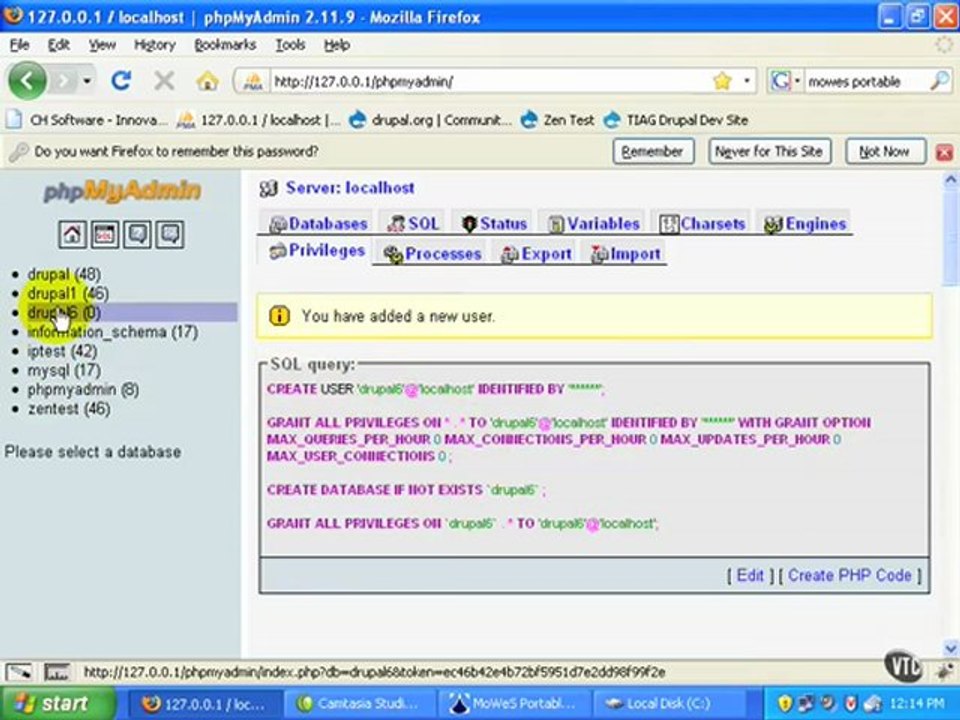
Task: Open the File menu
Action: point(20,45)
